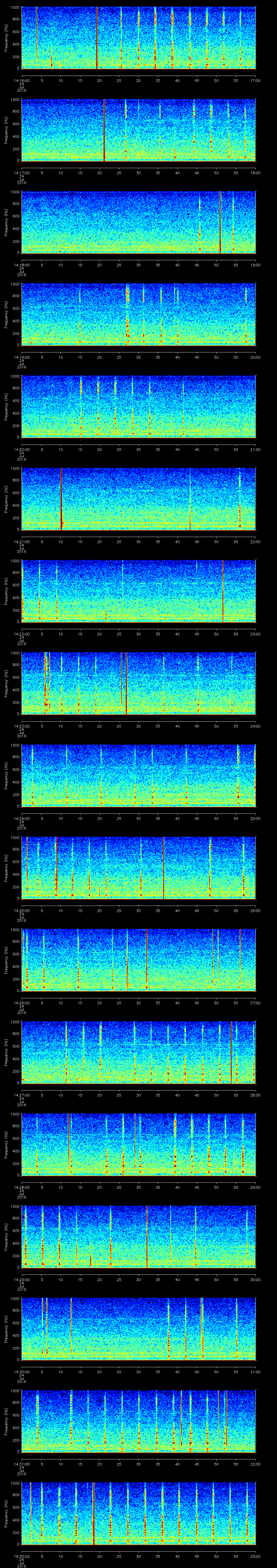Open the spectrogram panel starting at 14:21:00
Image resolution: width=277 pixels, height=1568 pixels.
[x=138, y=499]
